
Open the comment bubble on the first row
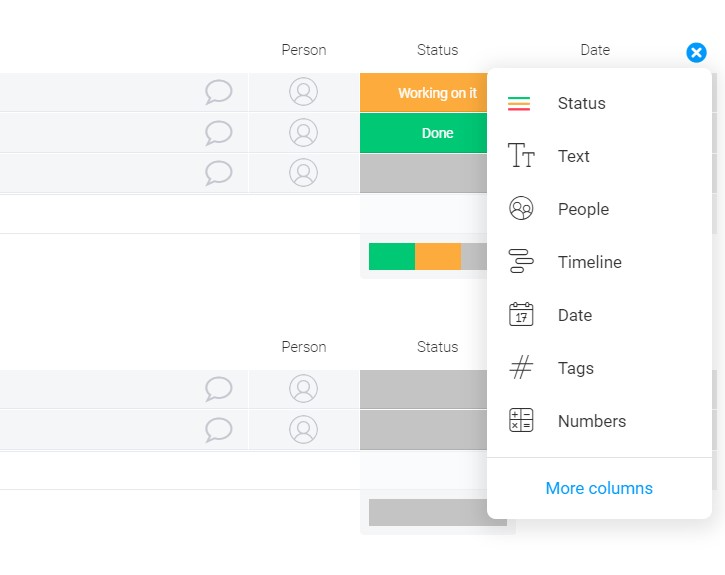click(x=218, y=92)
